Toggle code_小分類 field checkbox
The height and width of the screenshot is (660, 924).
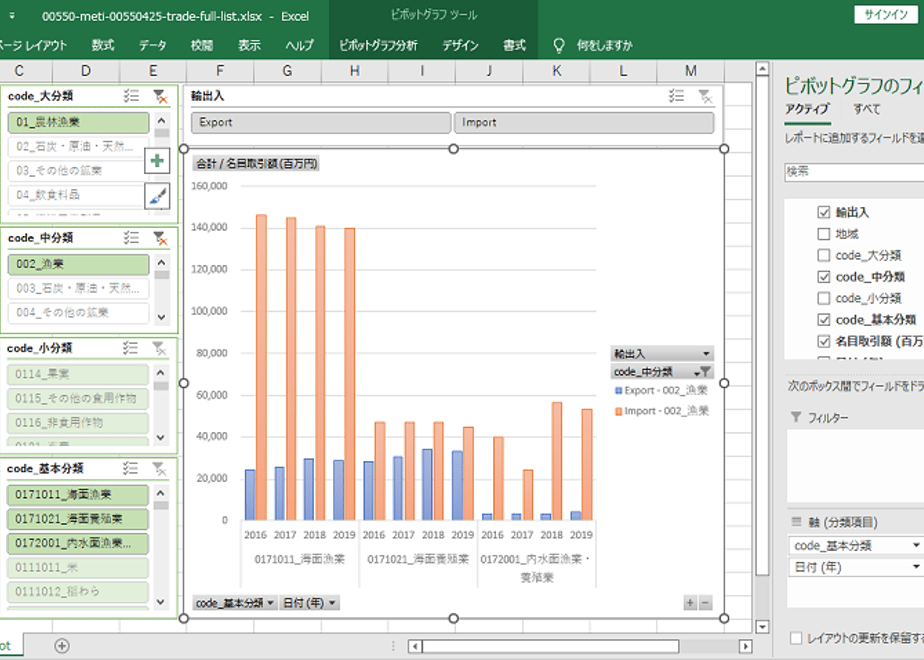(x=824, y=298)
